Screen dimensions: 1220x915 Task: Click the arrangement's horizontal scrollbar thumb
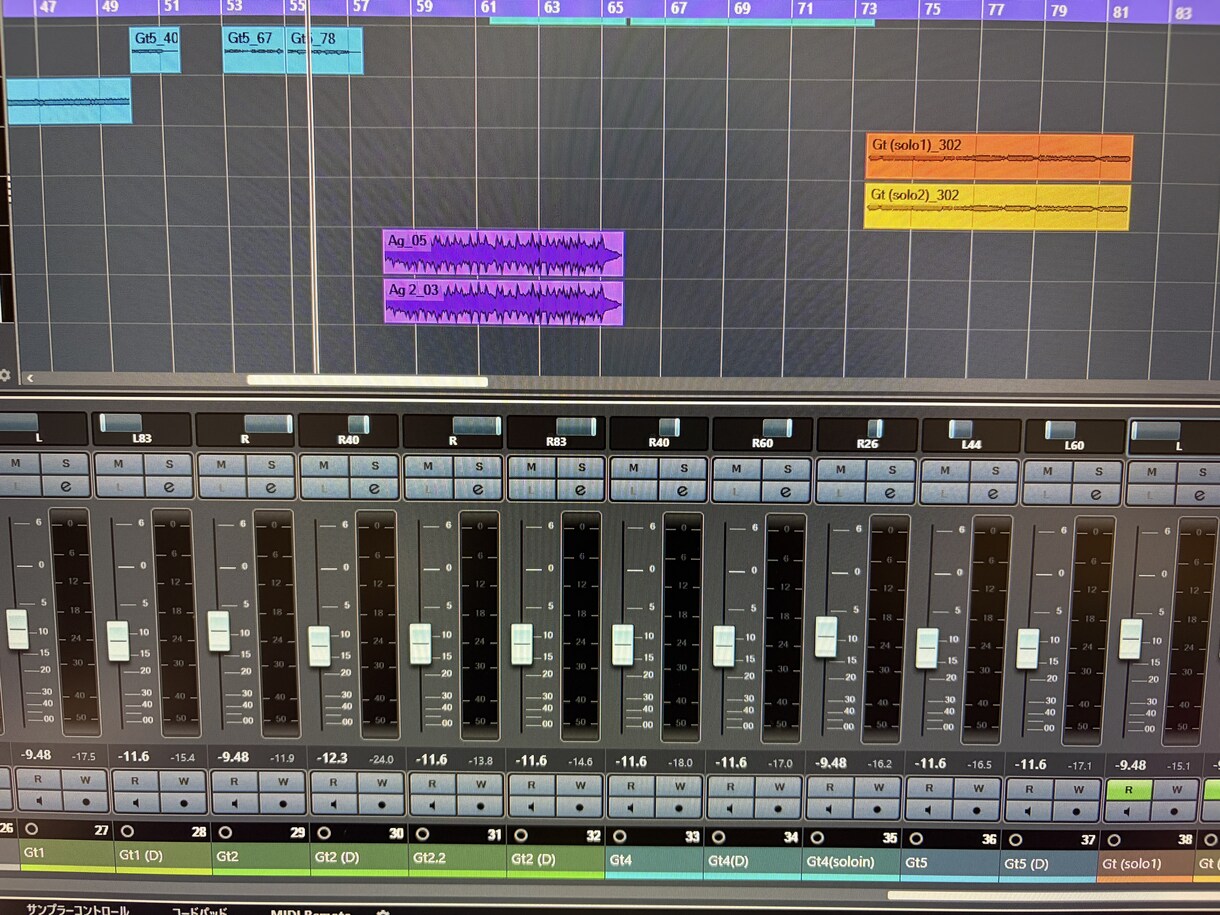coord(367,380)
